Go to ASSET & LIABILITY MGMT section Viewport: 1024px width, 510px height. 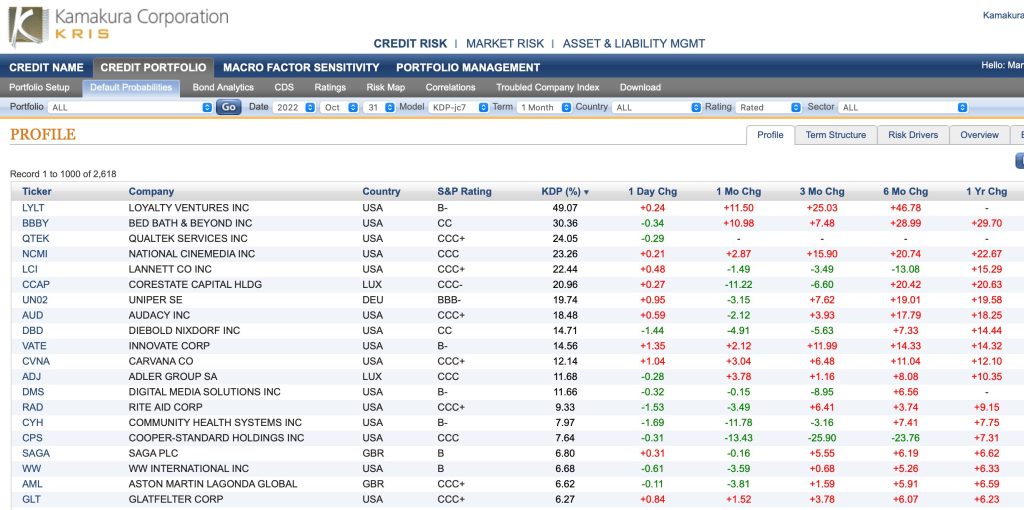click(x=634, y=44)
